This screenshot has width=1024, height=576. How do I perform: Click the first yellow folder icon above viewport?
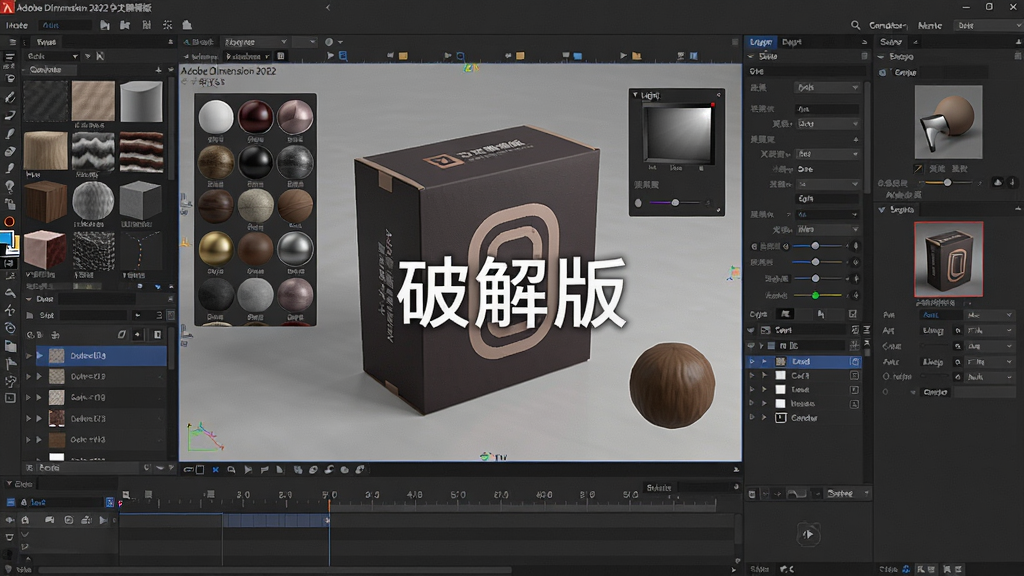pos(403,56)
